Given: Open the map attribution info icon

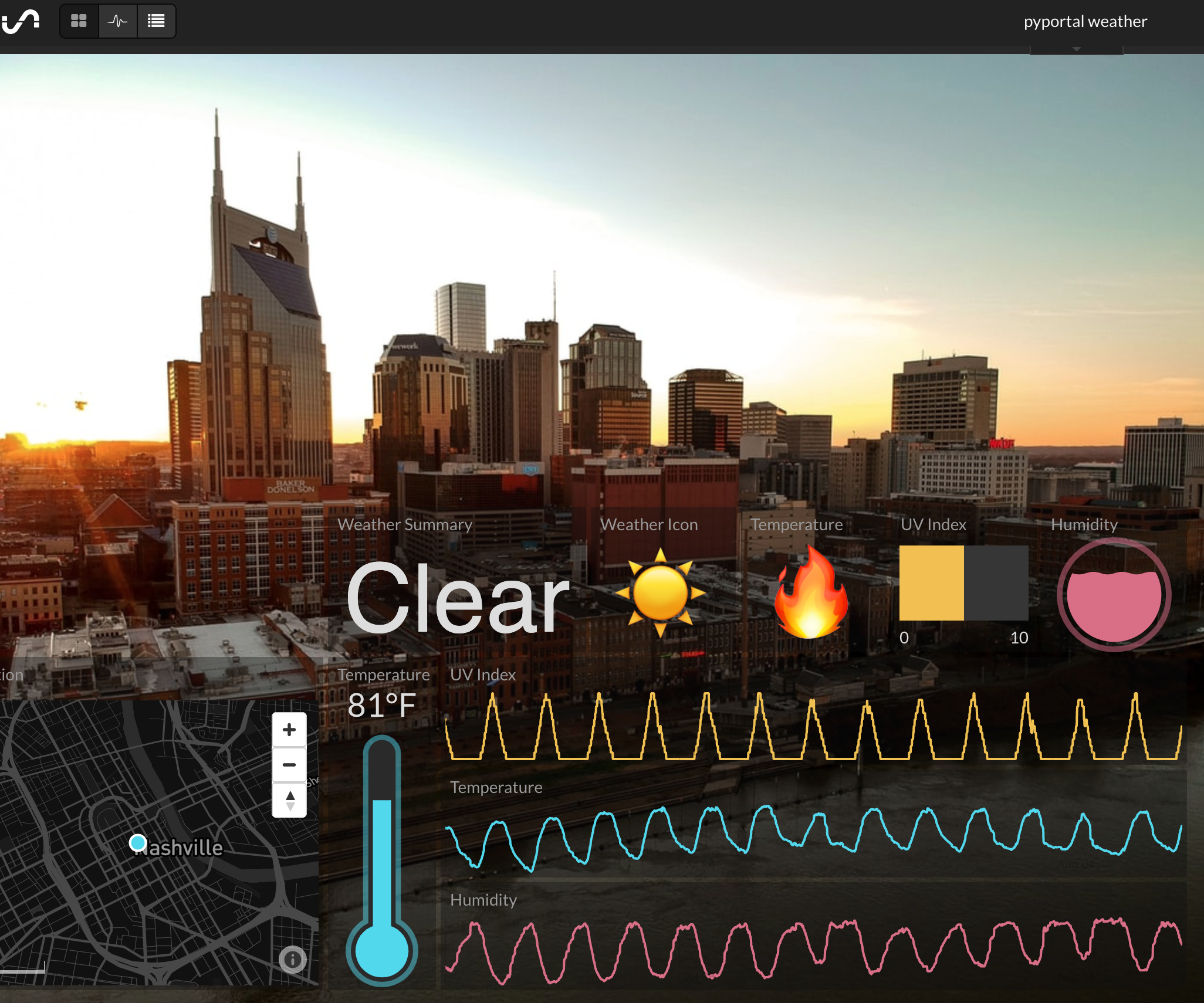Looking at the screenshot, I should 292,961.
